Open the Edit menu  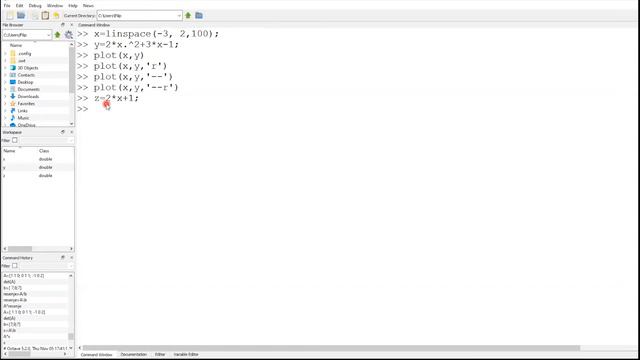coord(20,6)
